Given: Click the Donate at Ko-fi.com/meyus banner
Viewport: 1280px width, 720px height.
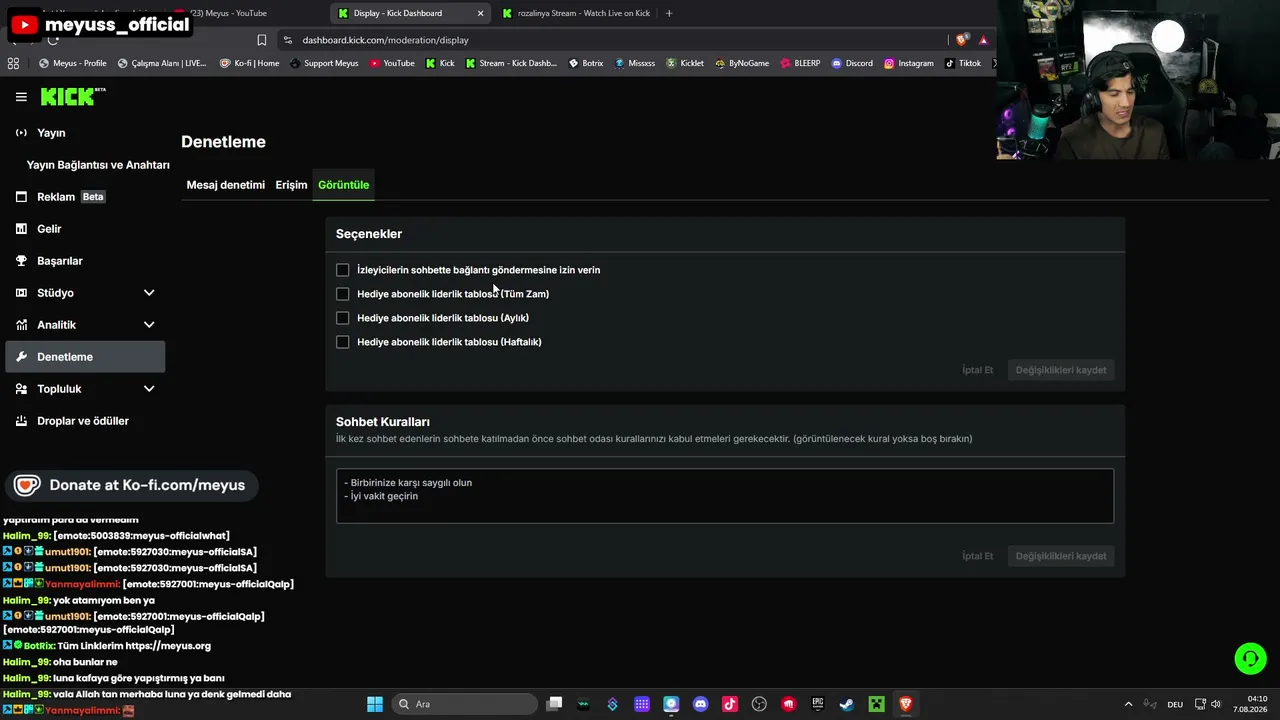Looking at the screenshot, I should pos(131,485).
